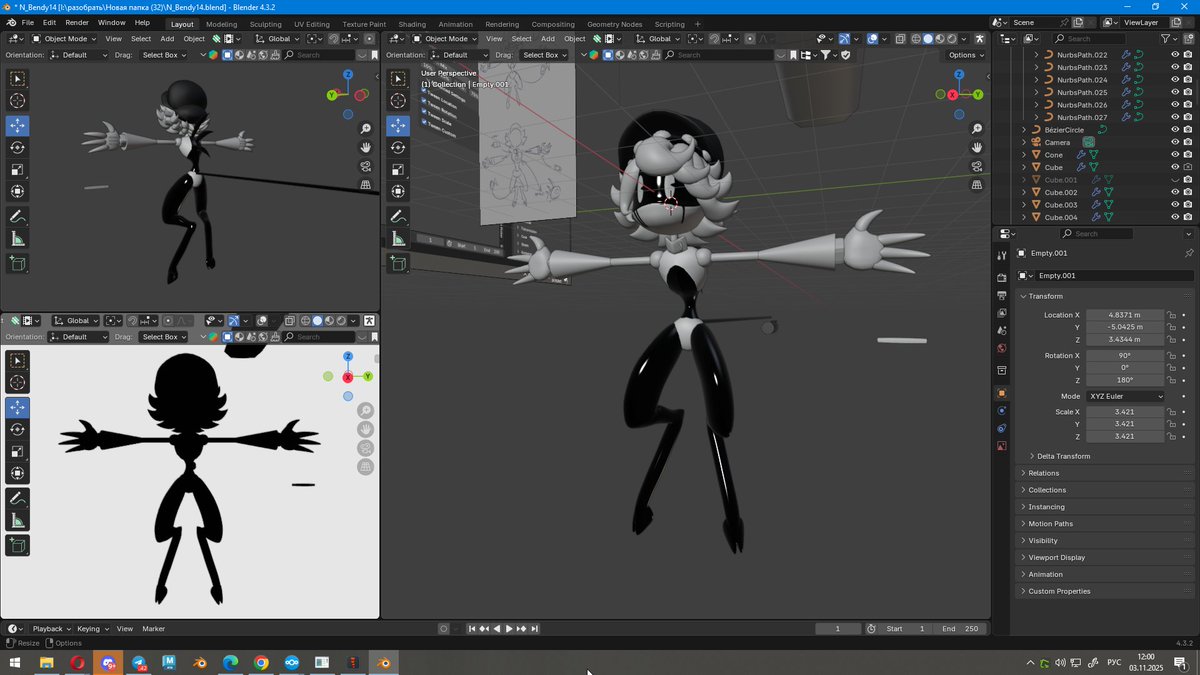Select the Transform tool in the main perspective viewport

[398, 191]
